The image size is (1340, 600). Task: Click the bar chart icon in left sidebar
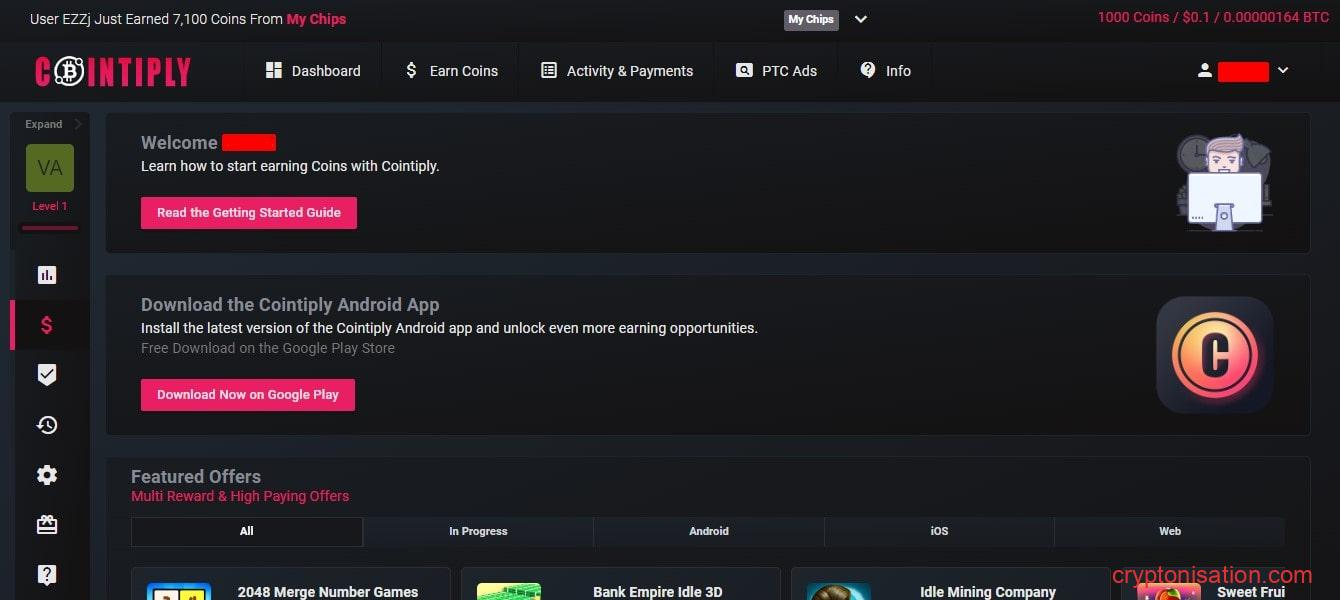[x=47, y=274]
